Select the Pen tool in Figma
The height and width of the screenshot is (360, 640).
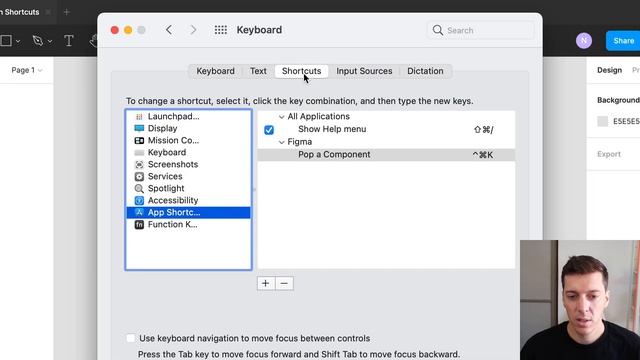[38, 41]
